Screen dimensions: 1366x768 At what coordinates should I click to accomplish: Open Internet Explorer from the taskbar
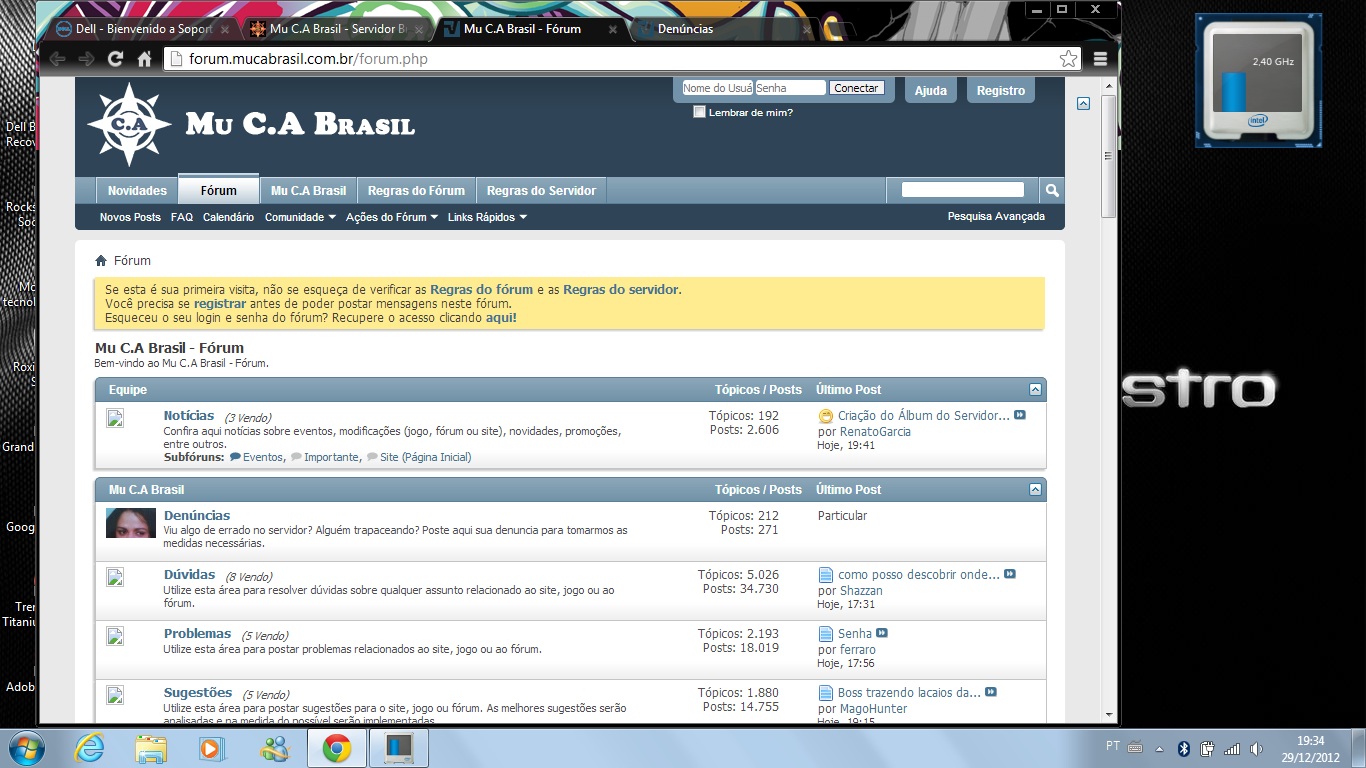[89, 748]
